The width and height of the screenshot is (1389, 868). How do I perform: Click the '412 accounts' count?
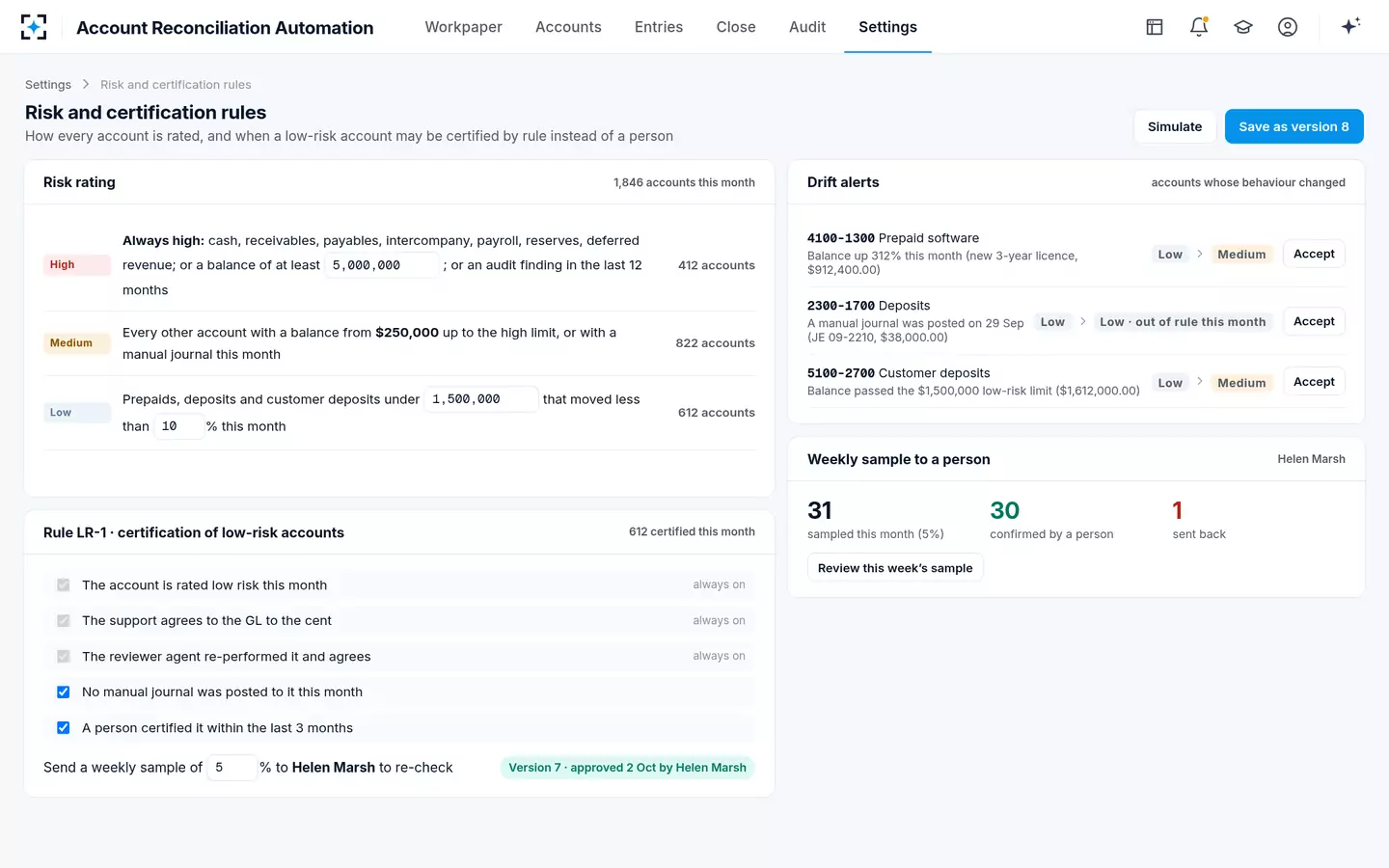pos(716,265)
